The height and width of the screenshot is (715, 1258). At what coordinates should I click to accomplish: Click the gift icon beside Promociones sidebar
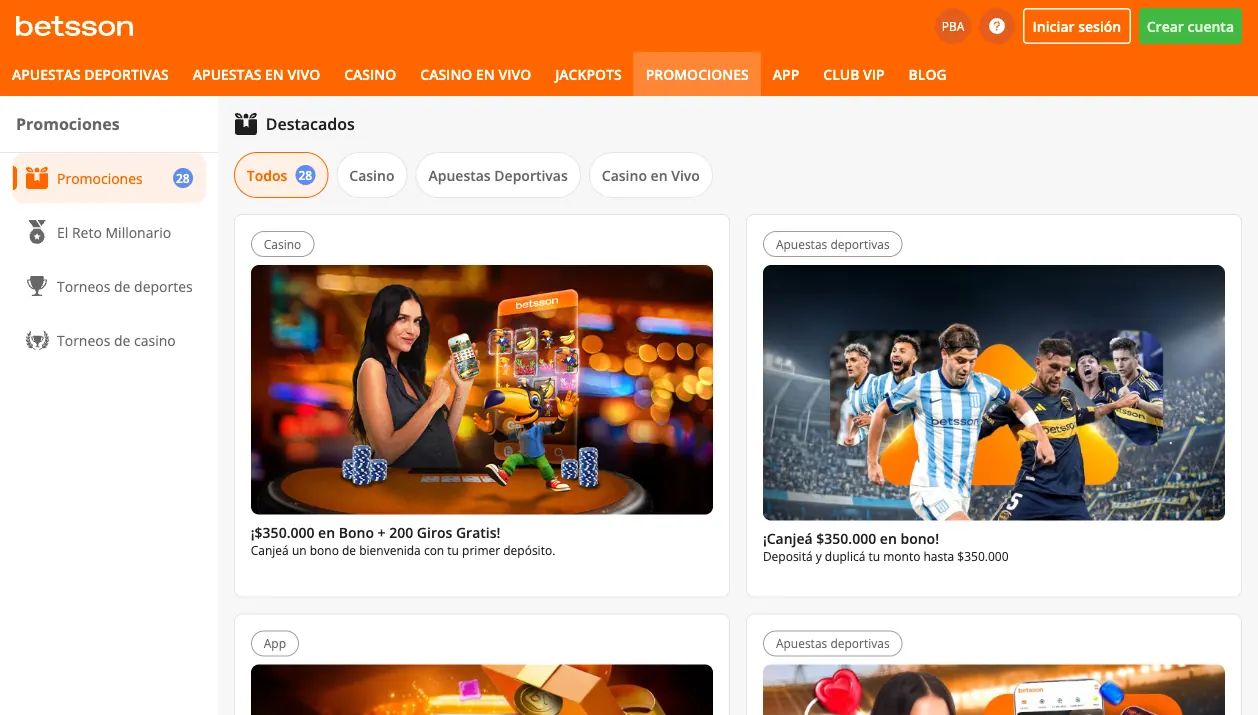pos(37,179)
